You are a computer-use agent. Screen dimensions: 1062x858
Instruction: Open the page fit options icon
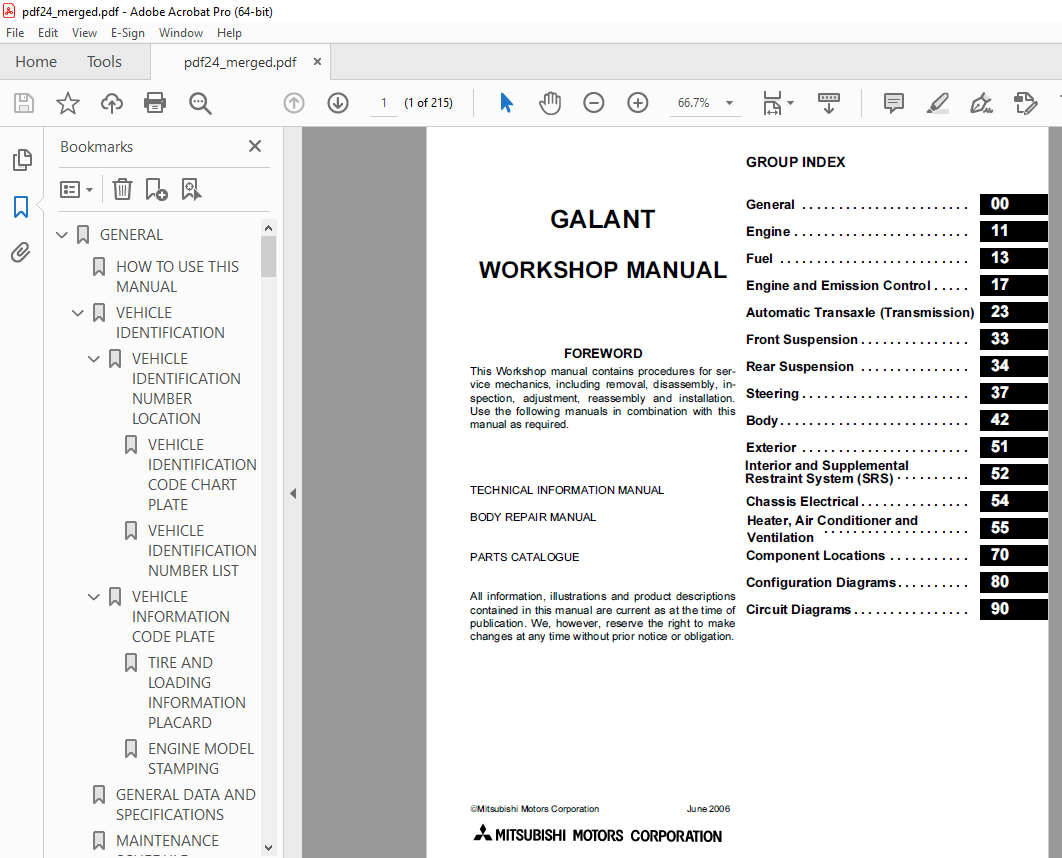pos(778,103)
